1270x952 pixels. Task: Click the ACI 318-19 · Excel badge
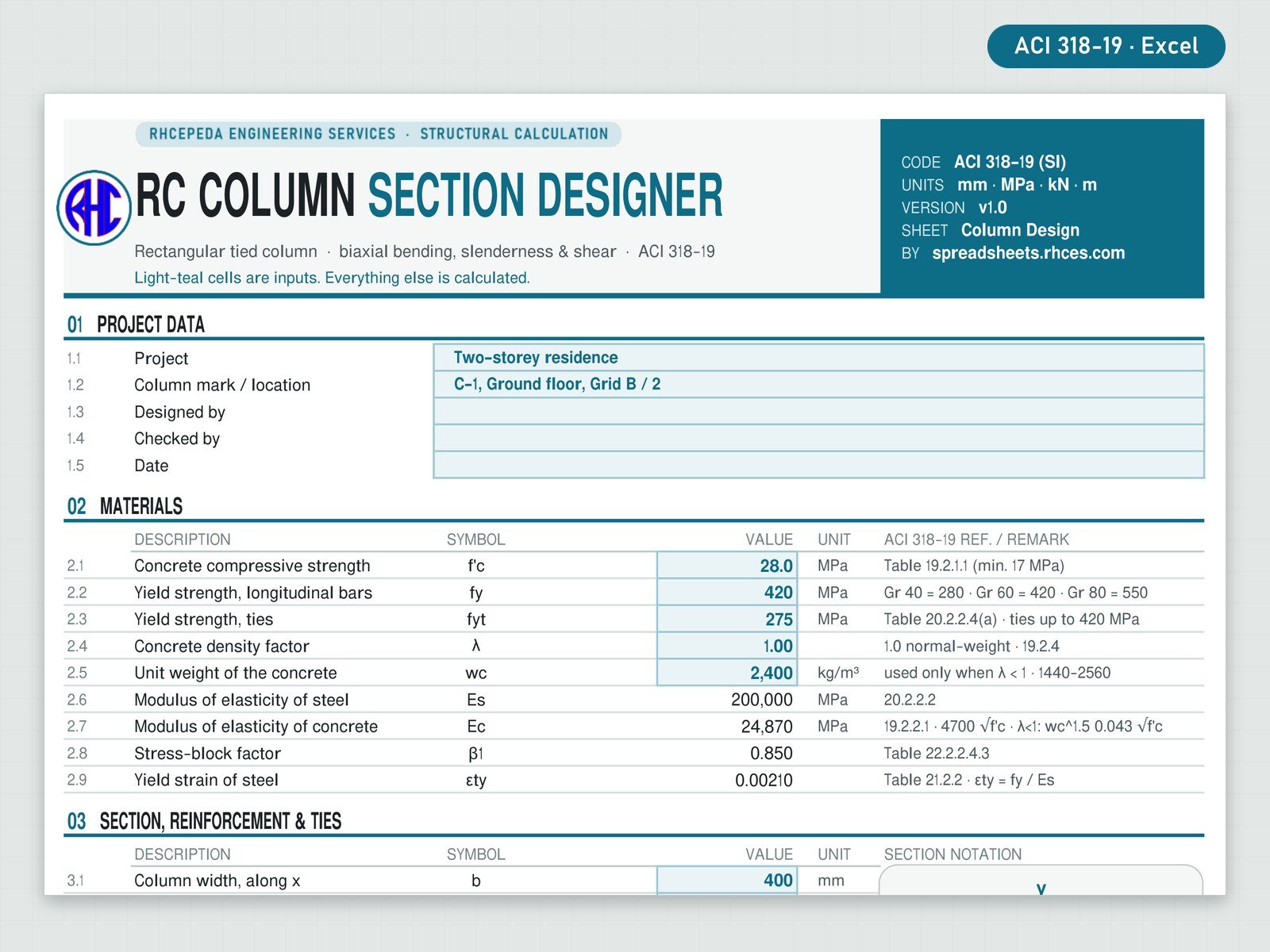[1106, 46]
